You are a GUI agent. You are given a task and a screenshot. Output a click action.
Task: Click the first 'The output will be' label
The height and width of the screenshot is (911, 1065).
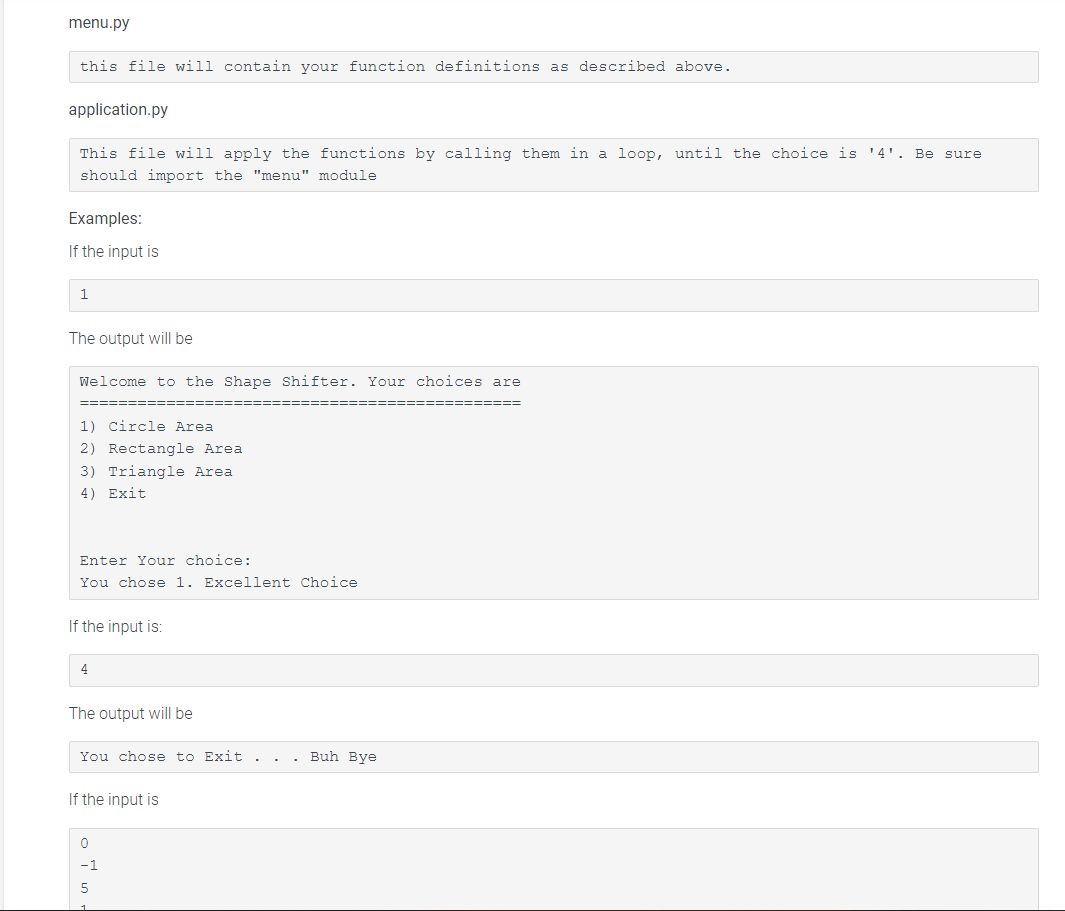tap(130, 338)
